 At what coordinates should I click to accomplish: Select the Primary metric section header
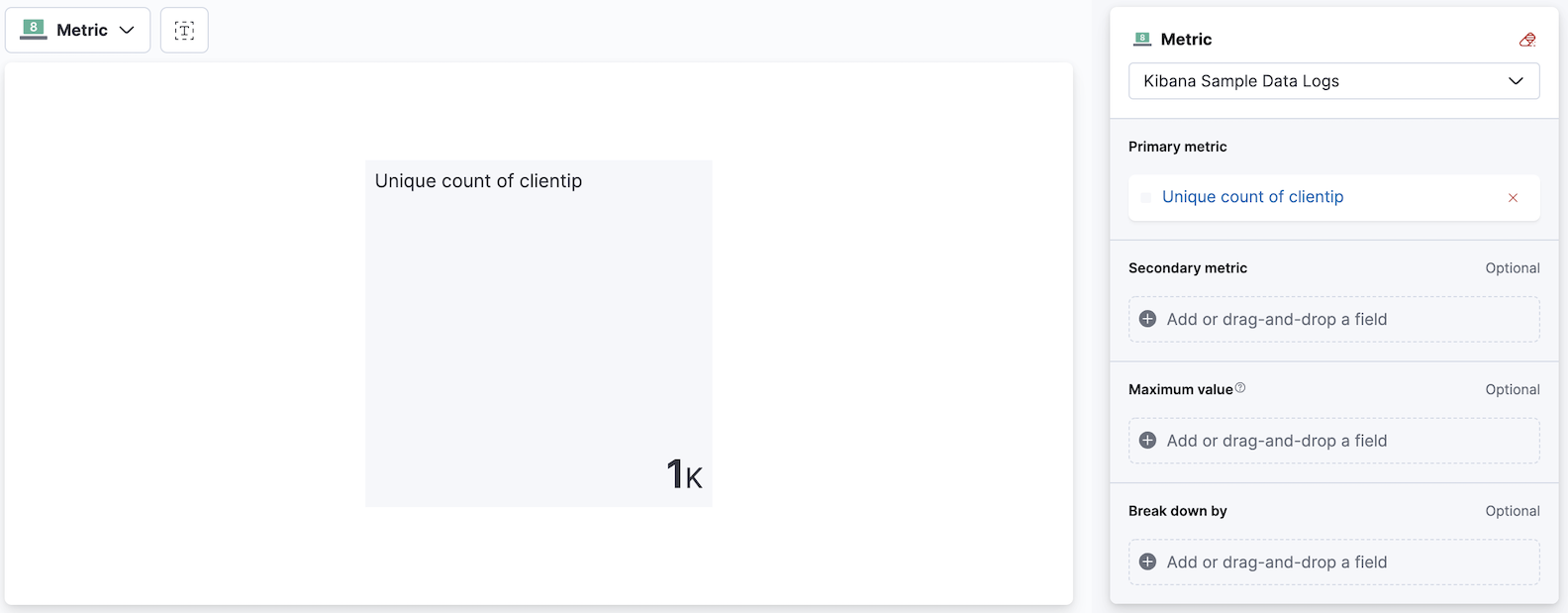(x=1177, y=146)
